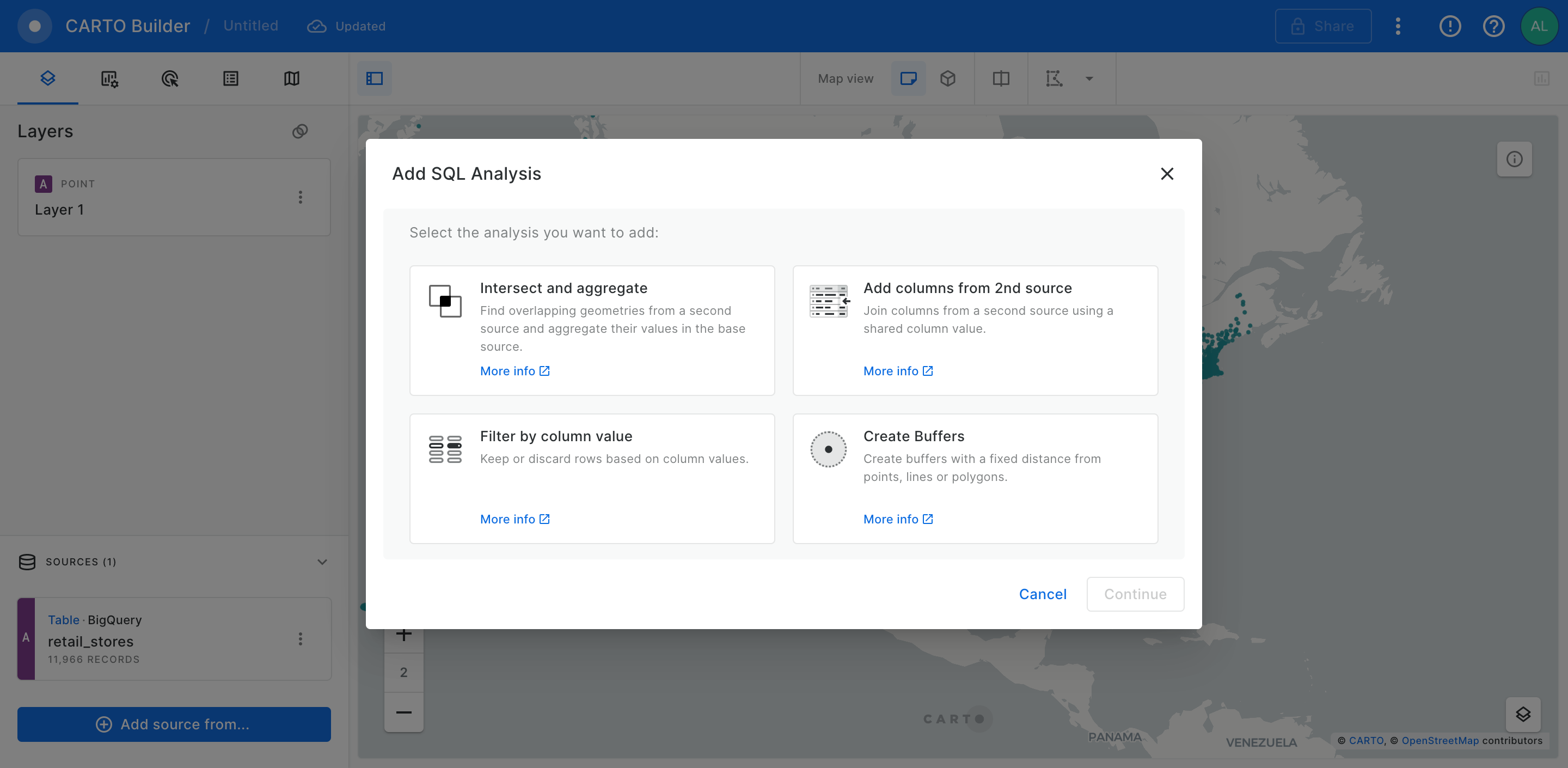Open the map info icon button
This screenshot has height=768, width=1568.
point(1515,159)
